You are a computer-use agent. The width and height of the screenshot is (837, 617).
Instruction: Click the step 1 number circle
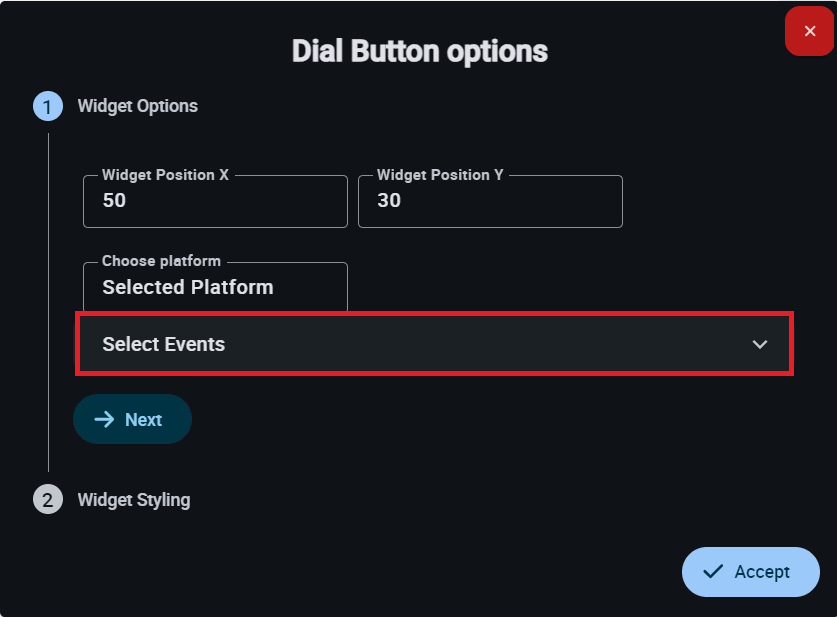coord(48,106)
